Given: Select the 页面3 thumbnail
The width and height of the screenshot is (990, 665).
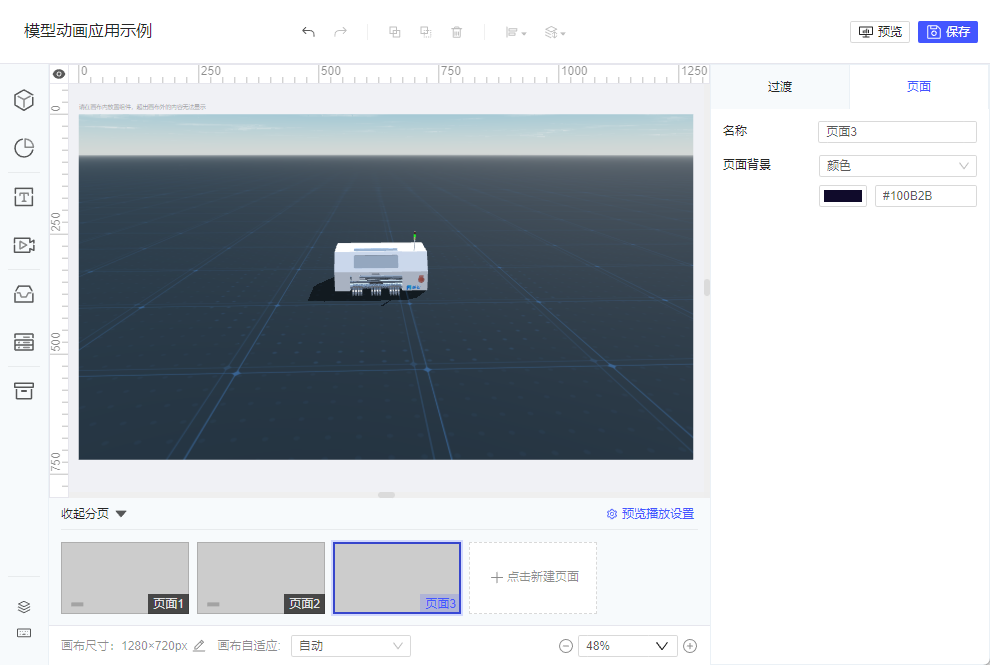Looking at the screenshot, I should pos(397,578).
